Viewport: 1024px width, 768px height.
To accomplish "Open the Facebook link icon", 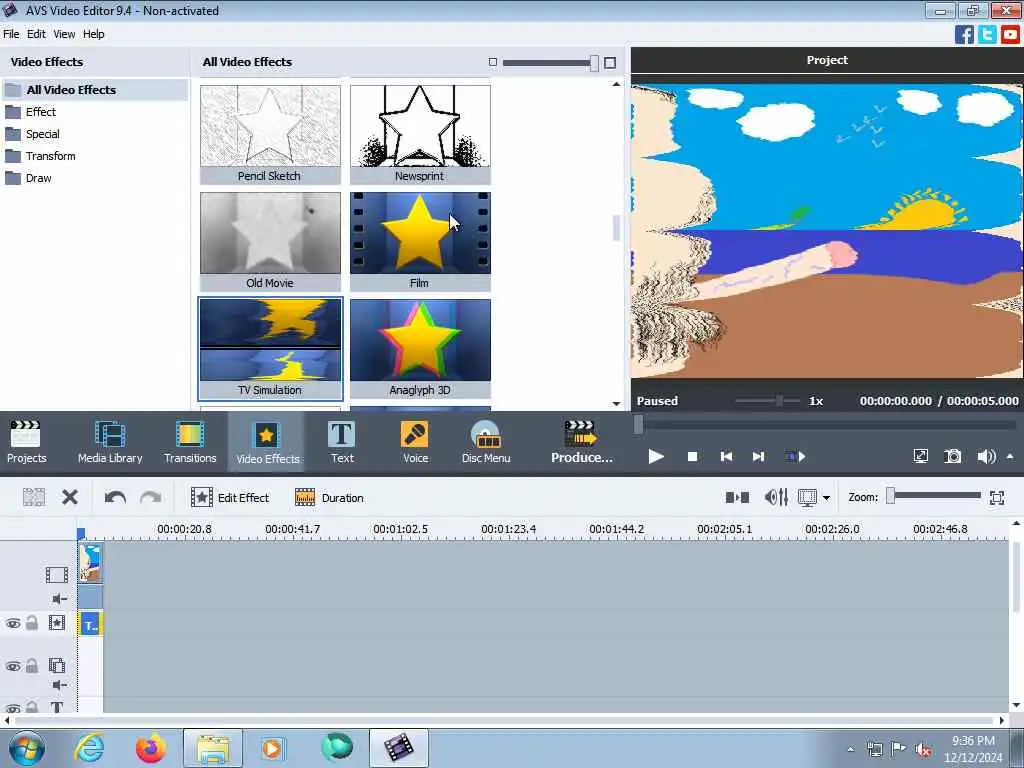I will coord(964,34).
